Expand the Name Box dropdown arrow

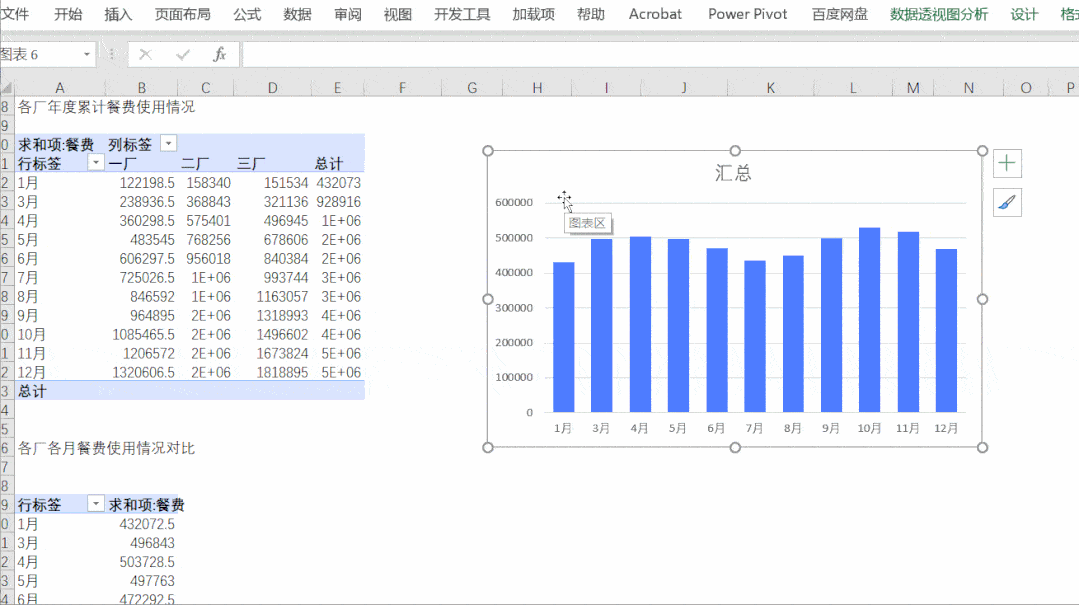tap(87, 54)
